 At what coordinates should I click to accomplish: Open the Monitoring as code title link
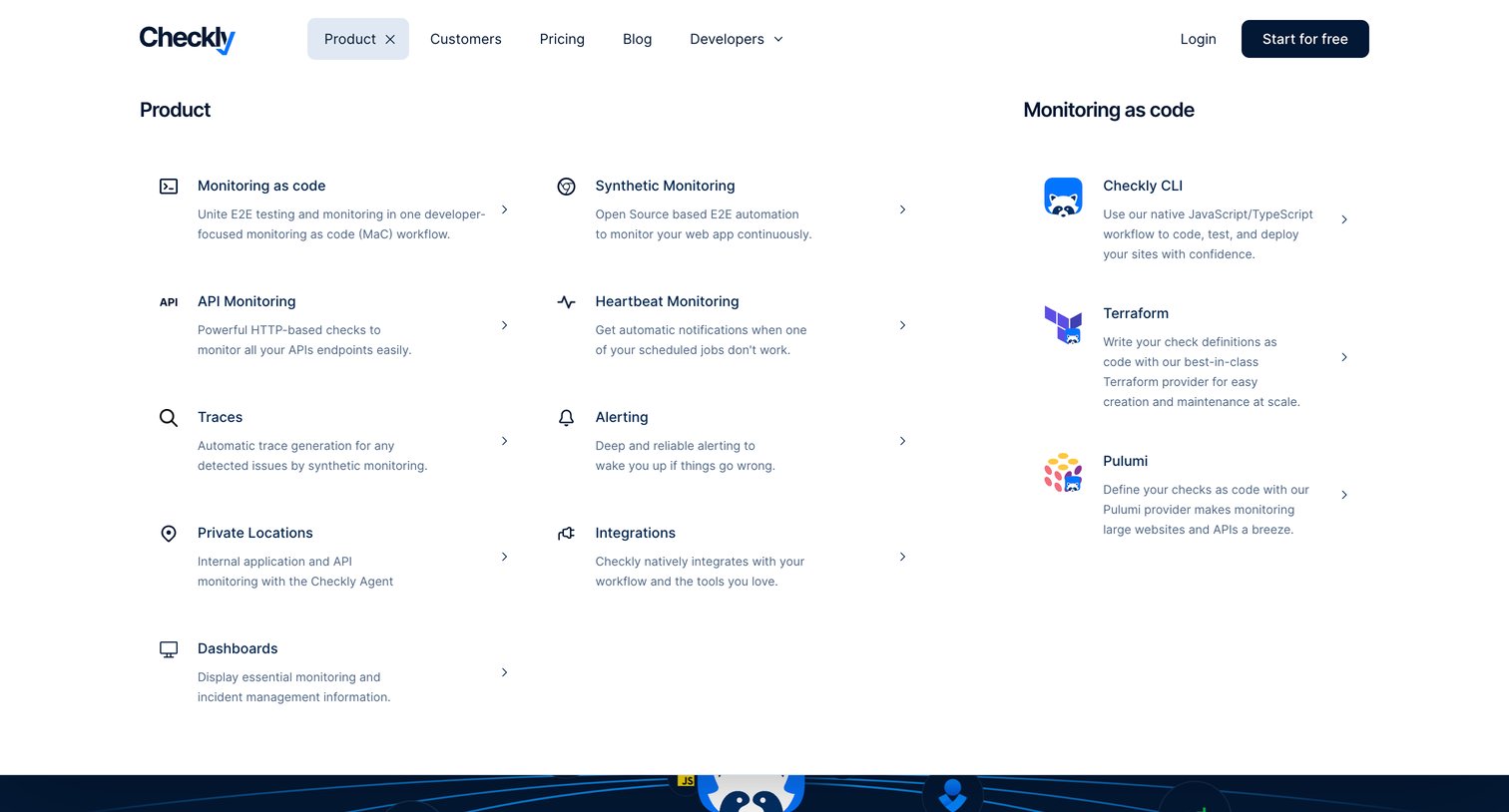pyautogui.click(x=261, y=186)
